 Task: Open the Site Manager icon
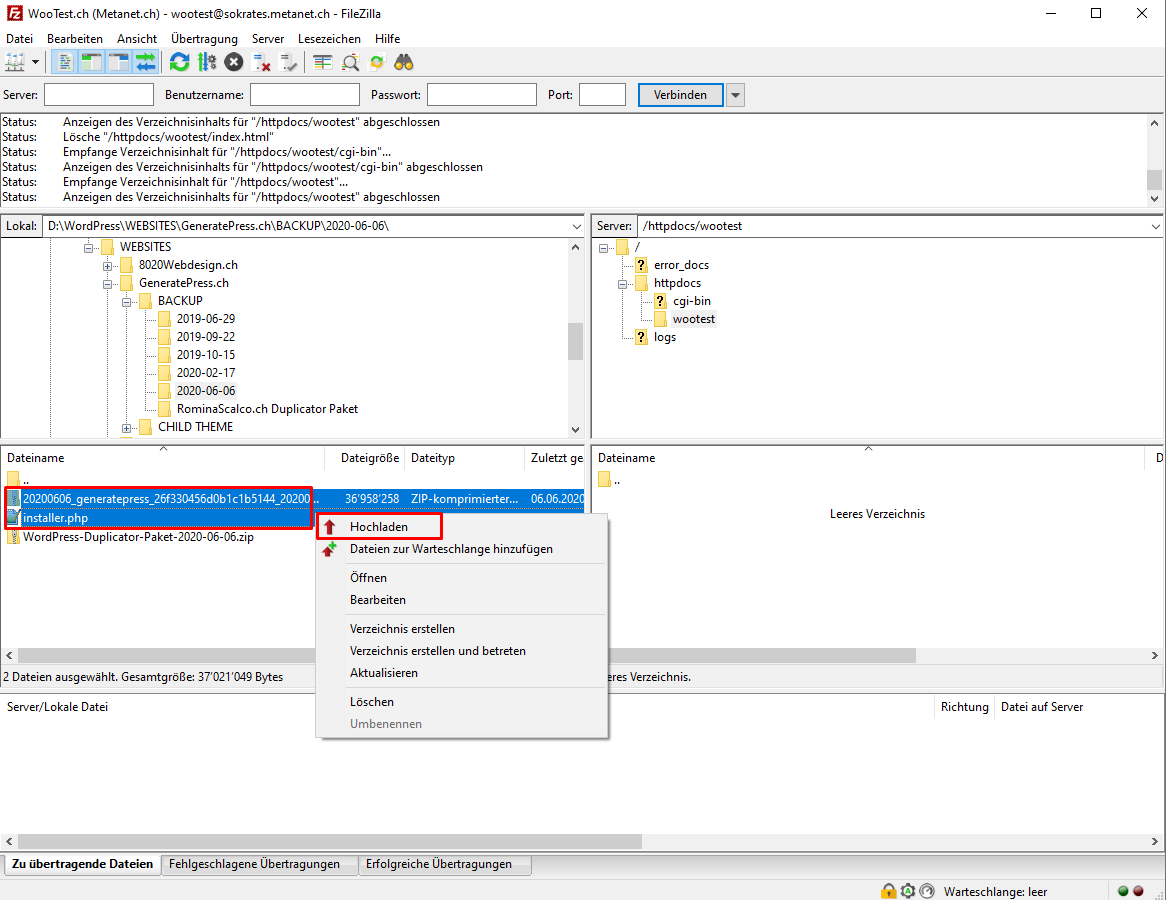point(15,62)
